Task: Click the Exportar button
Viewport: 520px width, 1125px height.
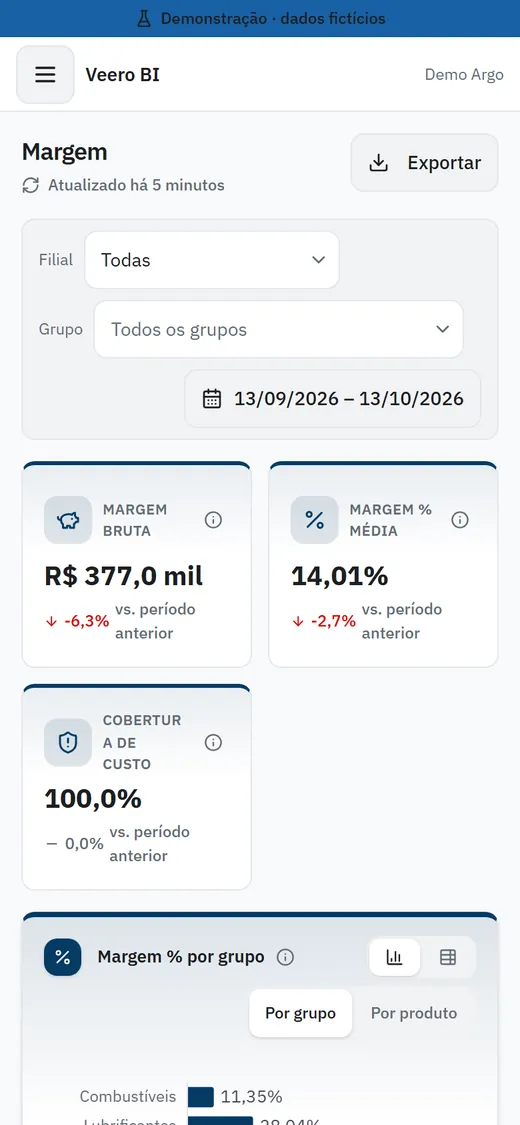Action: tap(425, 163)
